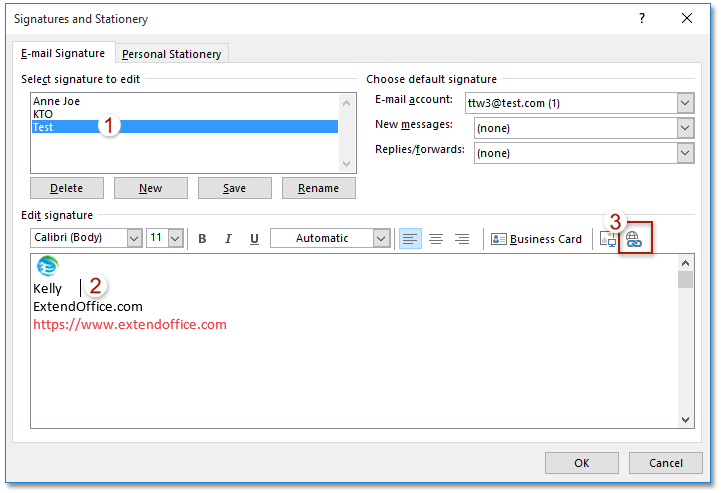Screen dimensions: 723x493
Task: Click the https://www.extendoffice.com link text
Action: 130,325
